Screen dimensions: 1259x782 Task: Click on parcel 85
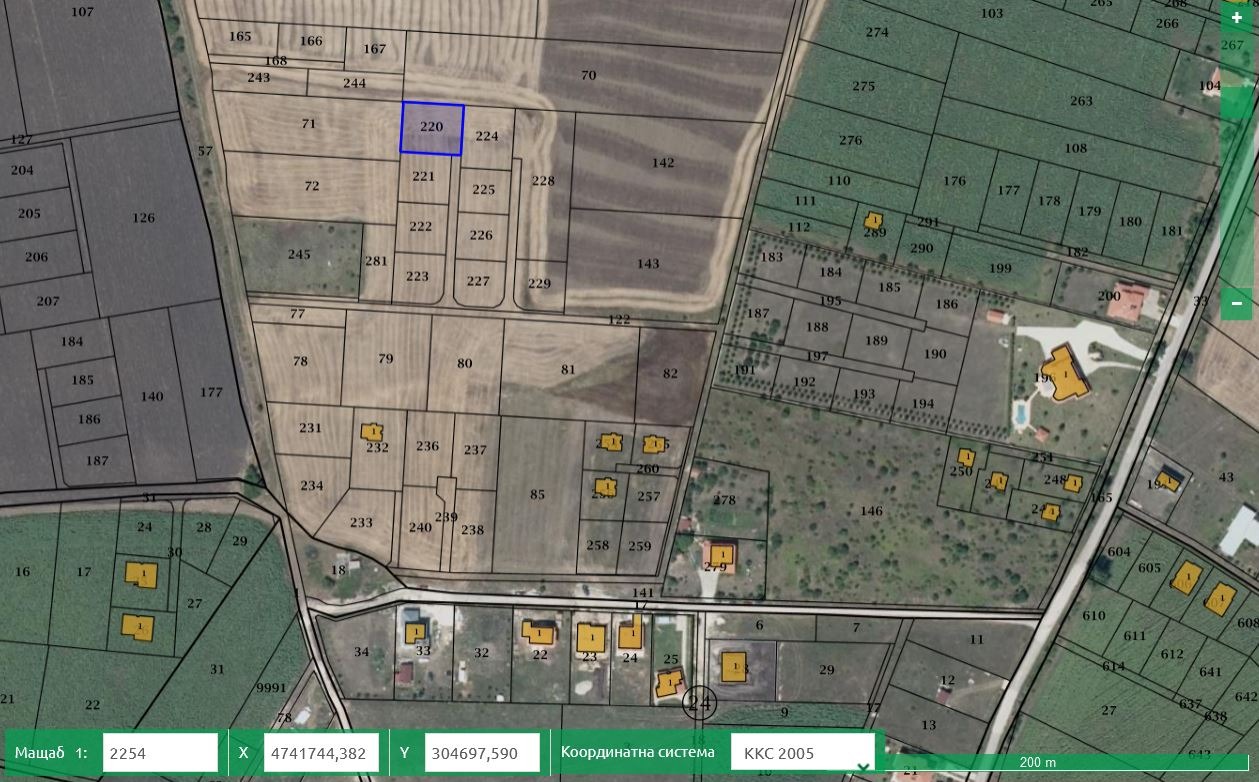(538, 495)
